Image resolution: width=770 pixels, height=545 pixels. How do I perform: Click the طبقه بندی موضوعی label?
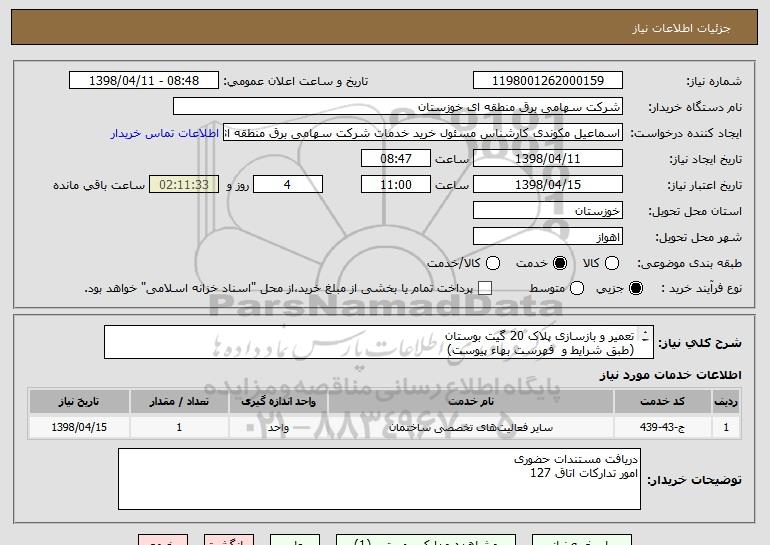tap(689, 264)
